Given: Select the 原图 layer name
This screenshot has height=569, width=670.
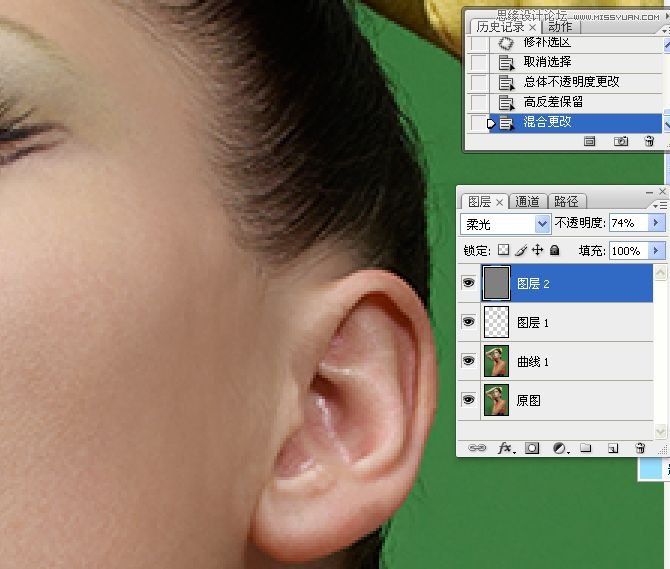Looking at the screenshot, I should (x=529, y=401).
